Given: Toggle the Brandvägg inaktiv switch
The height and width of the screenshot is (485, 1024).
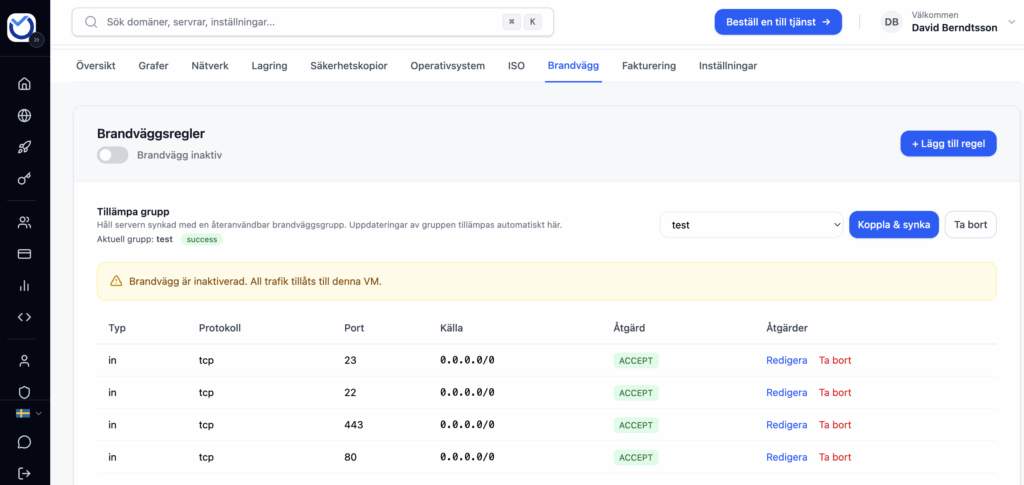Looking at the screenshot, I should point(113,155).
